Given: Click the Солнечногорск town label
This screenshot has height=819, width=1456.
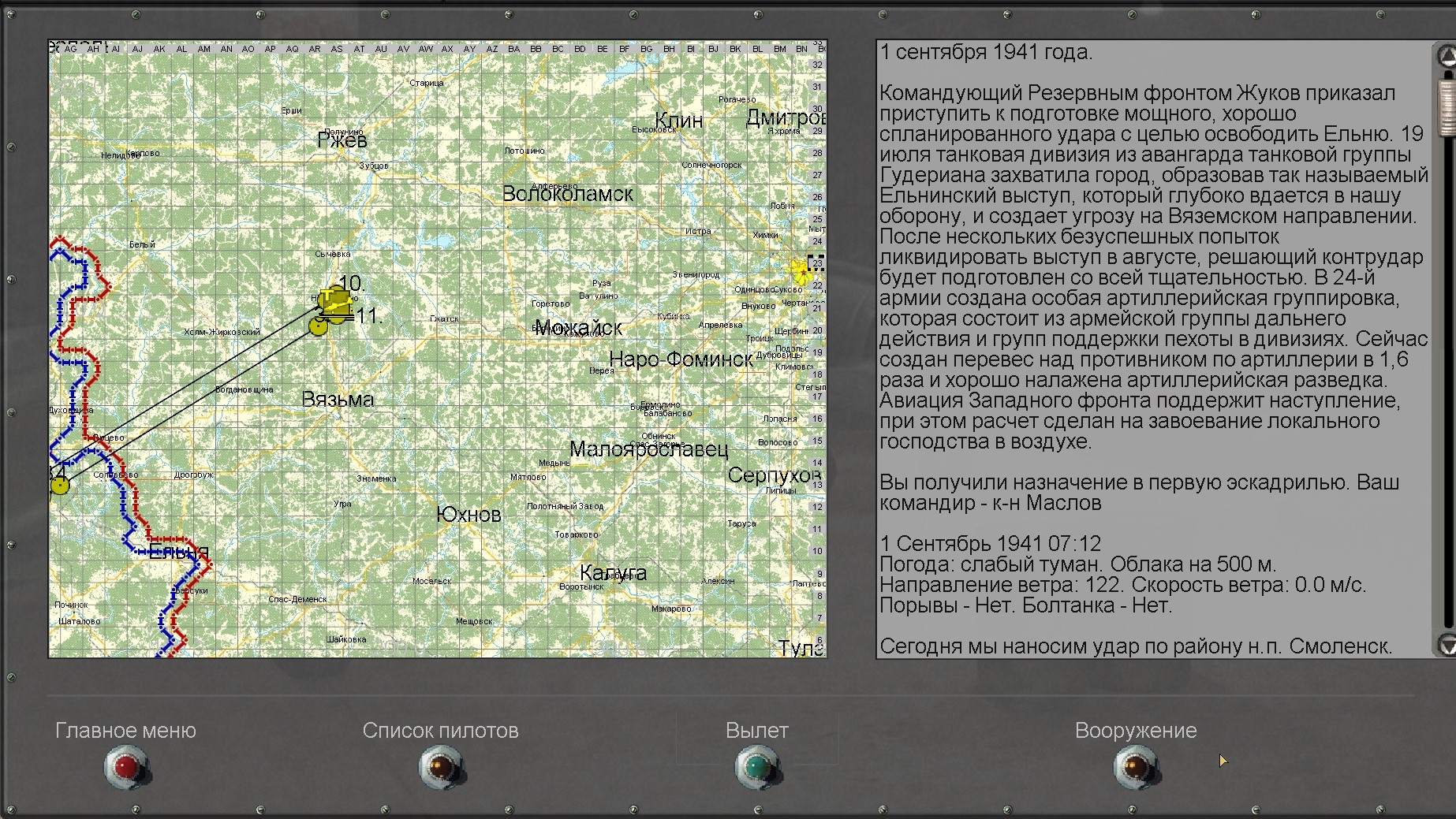Looking at the screenshot, I should (711, 165).
